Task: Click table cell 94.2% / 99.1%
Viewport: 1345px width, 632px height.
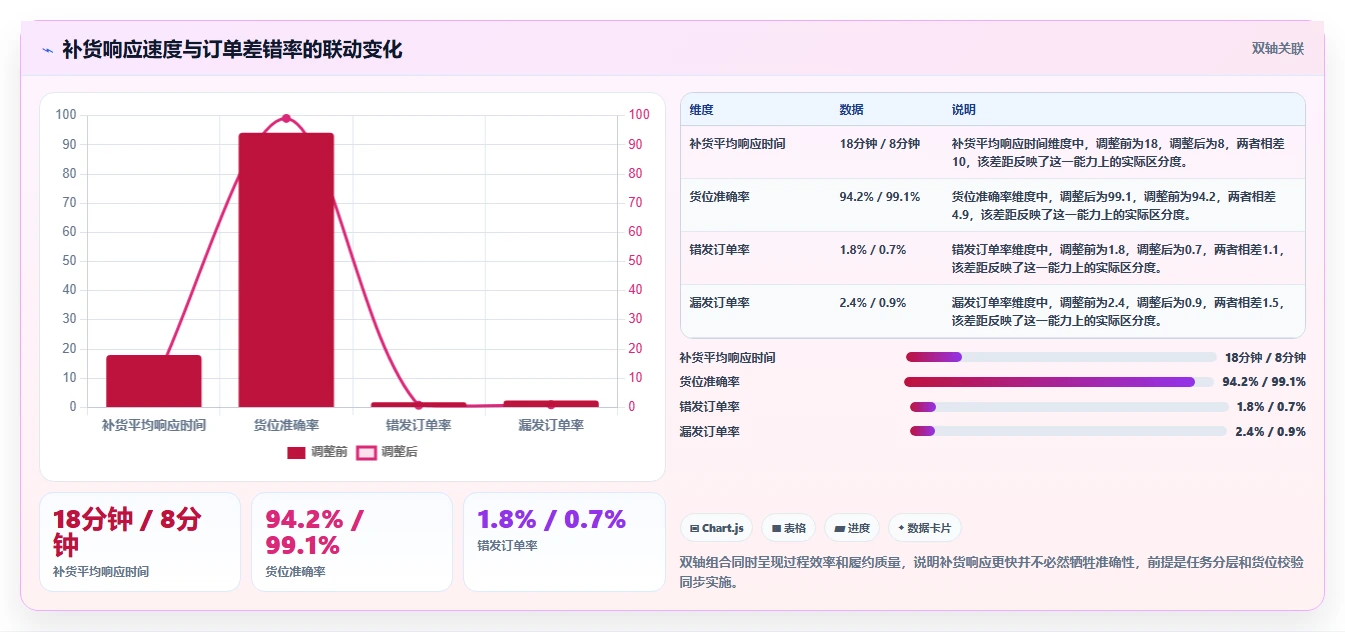Action: pos(880,197)
